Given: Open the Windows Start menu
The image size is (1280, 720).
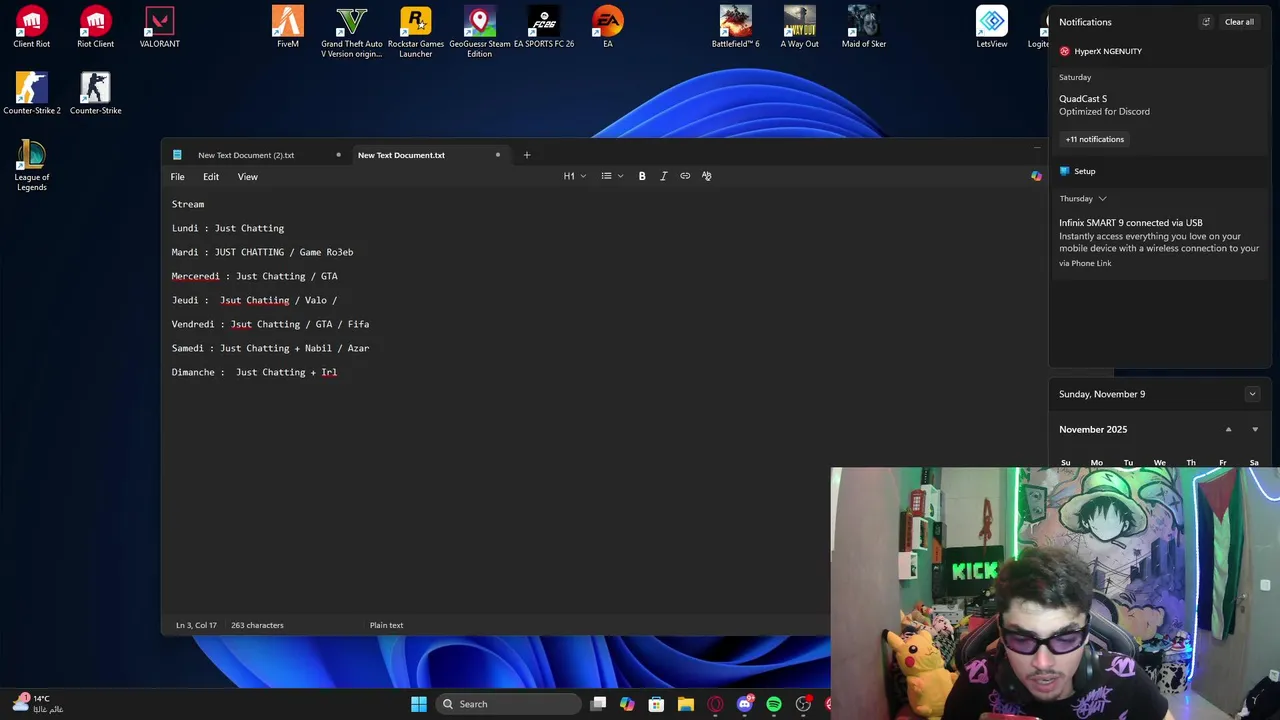Looking at the screenshot, I should click(419, 704).
